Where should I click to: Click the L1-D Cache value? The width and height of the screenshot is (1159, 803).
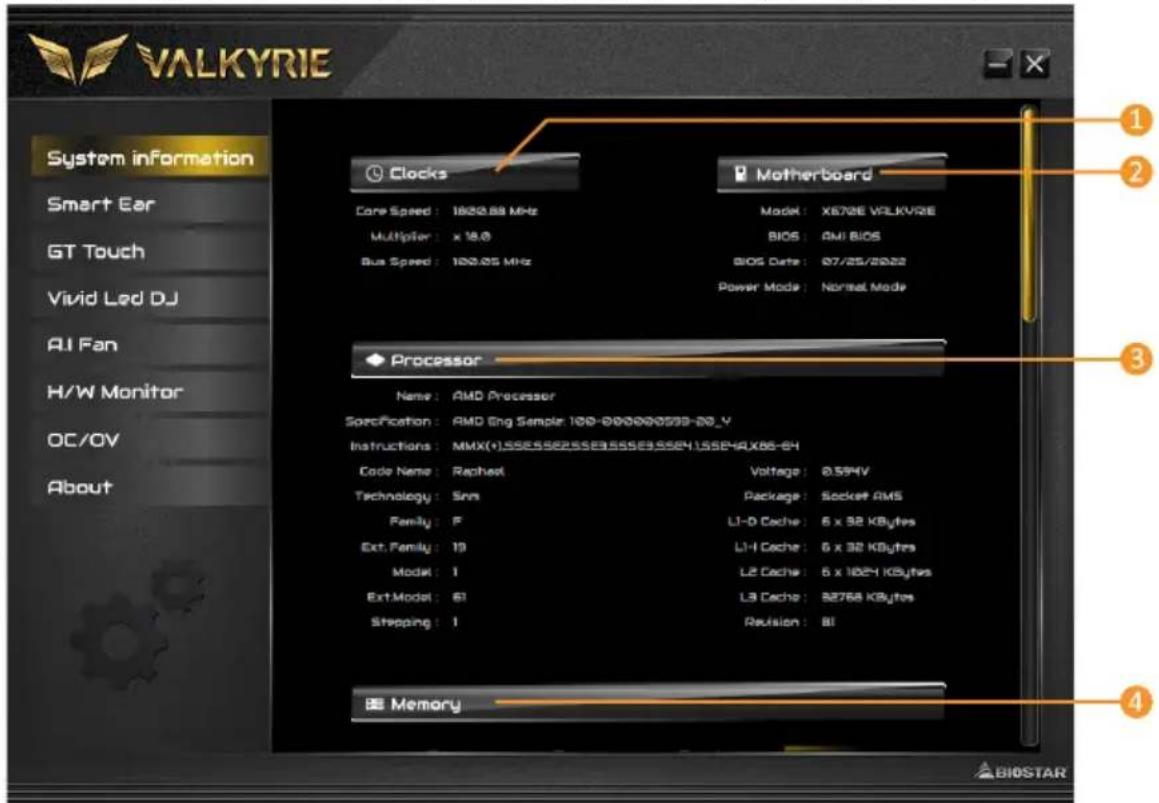coord(868,522)
